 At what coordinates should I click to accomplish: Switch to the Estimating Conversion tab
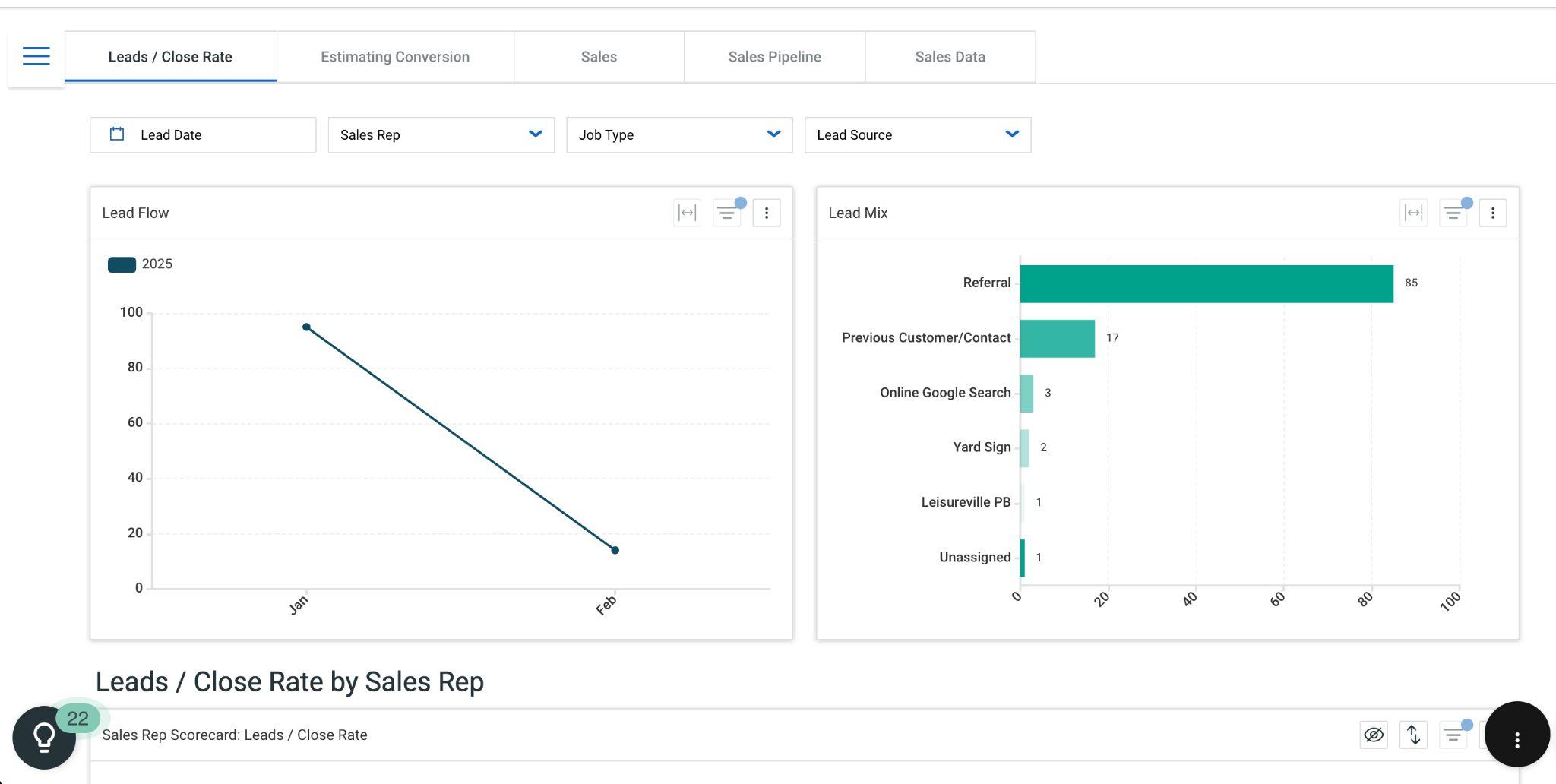click(395, 57)
